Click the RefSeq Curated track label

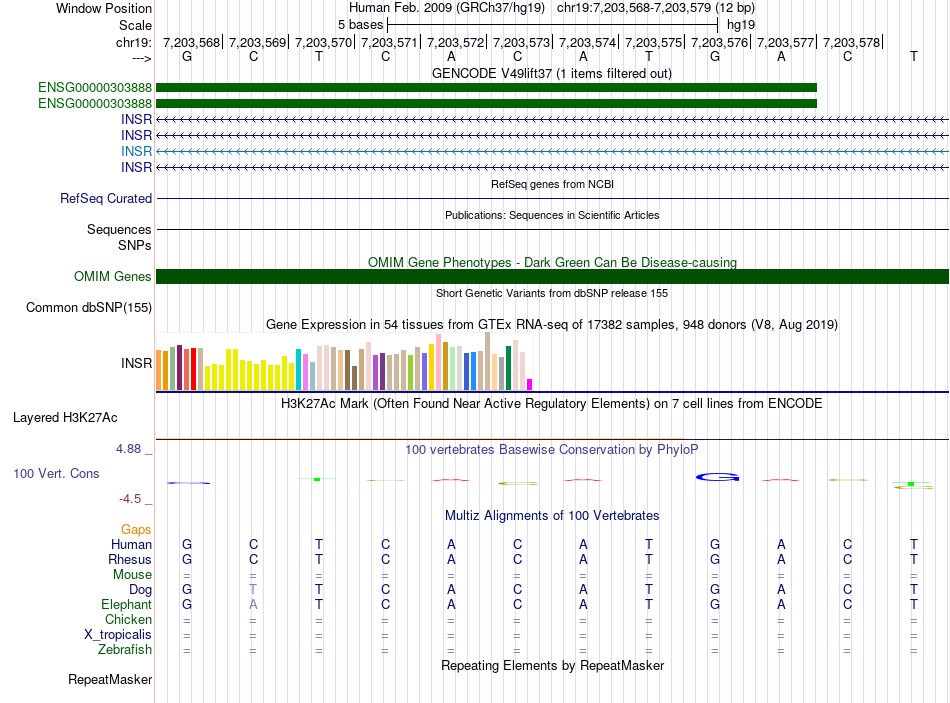tap(106, 198)
